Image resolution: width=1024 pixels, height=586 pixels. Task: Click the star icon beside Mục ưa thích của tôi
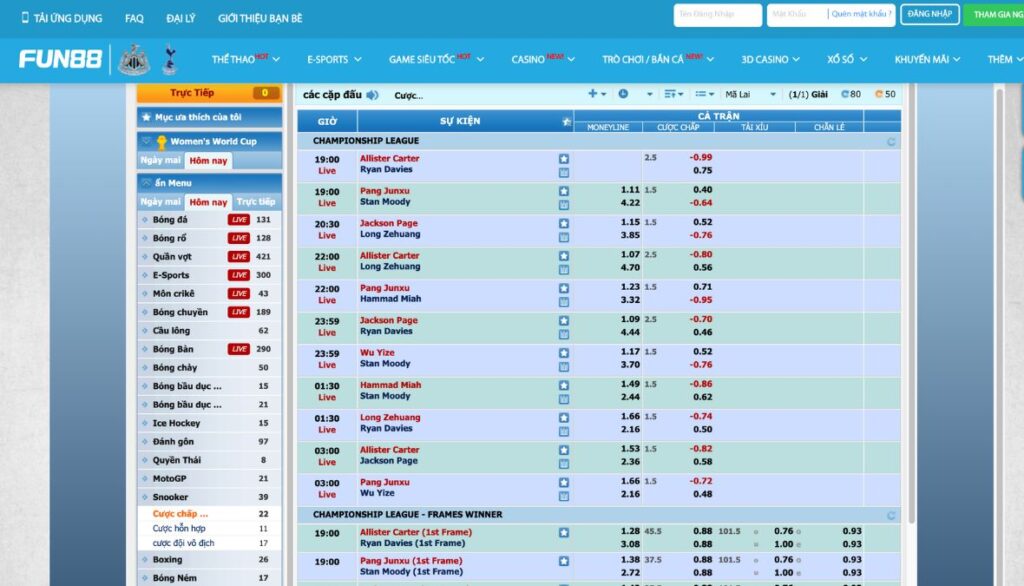(x=146, y=117)
